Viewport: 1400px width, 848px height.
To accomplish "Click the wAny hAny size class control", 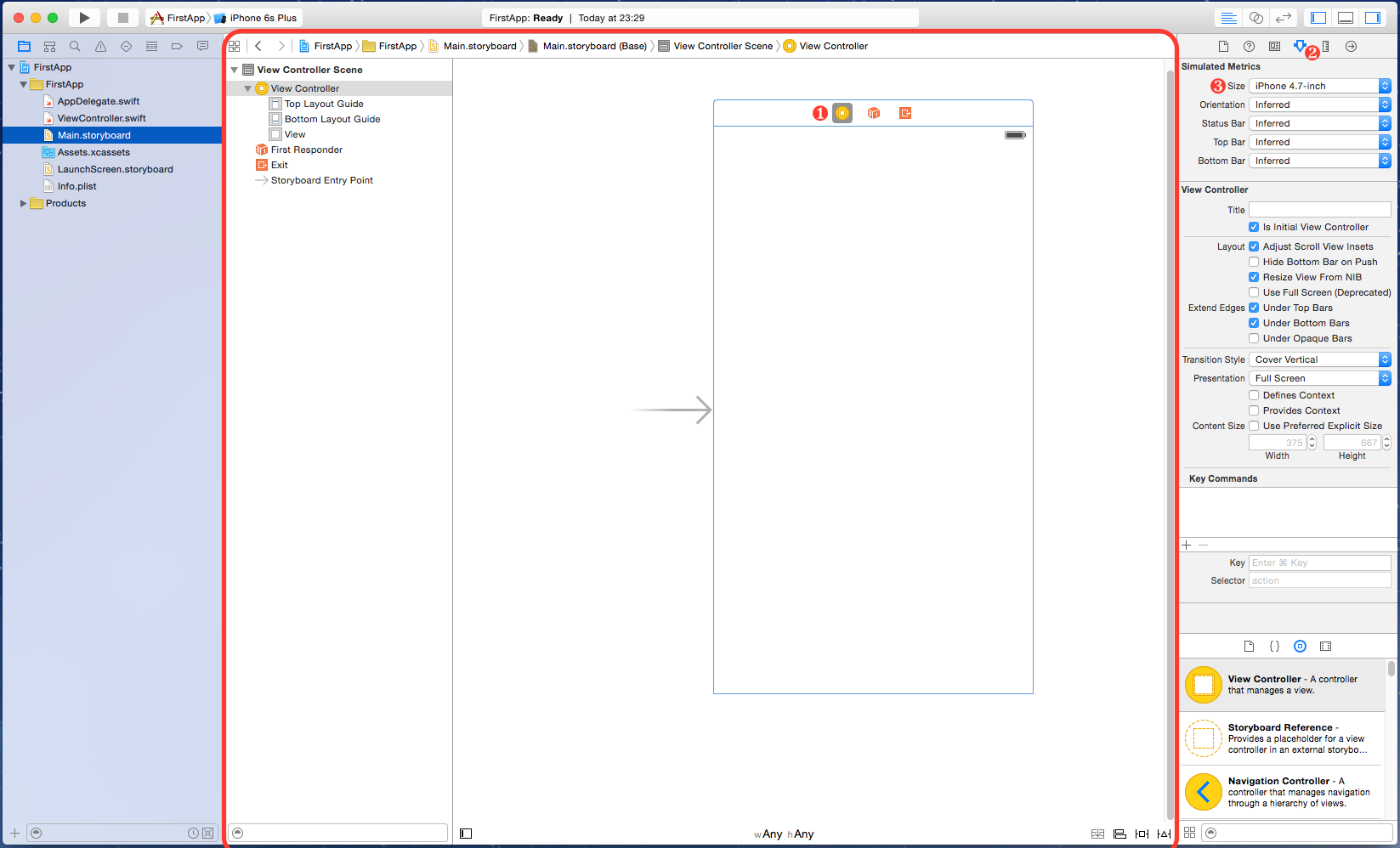I will (784, 834).
